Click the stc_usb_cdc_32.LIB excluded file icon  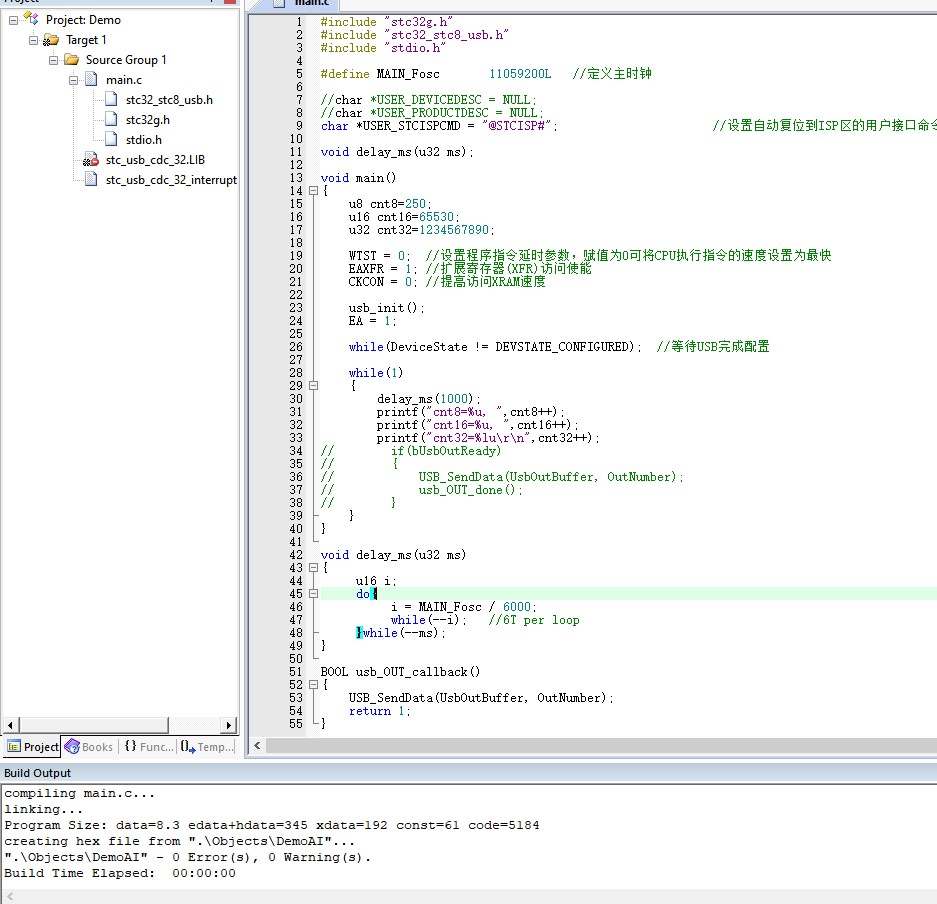point(92,160)
